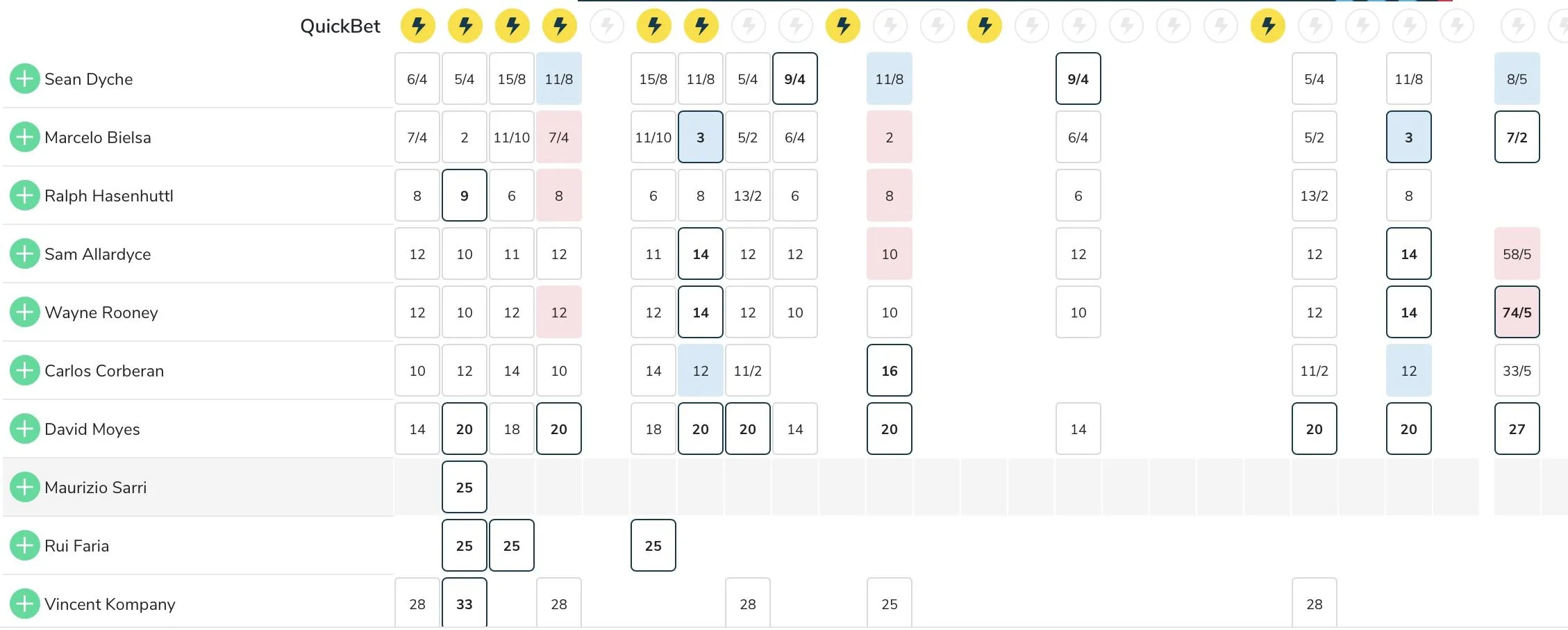Click Sam Allardyce's green plus icon
Viewport: 1568px width, 630px height.
point(24,254)
